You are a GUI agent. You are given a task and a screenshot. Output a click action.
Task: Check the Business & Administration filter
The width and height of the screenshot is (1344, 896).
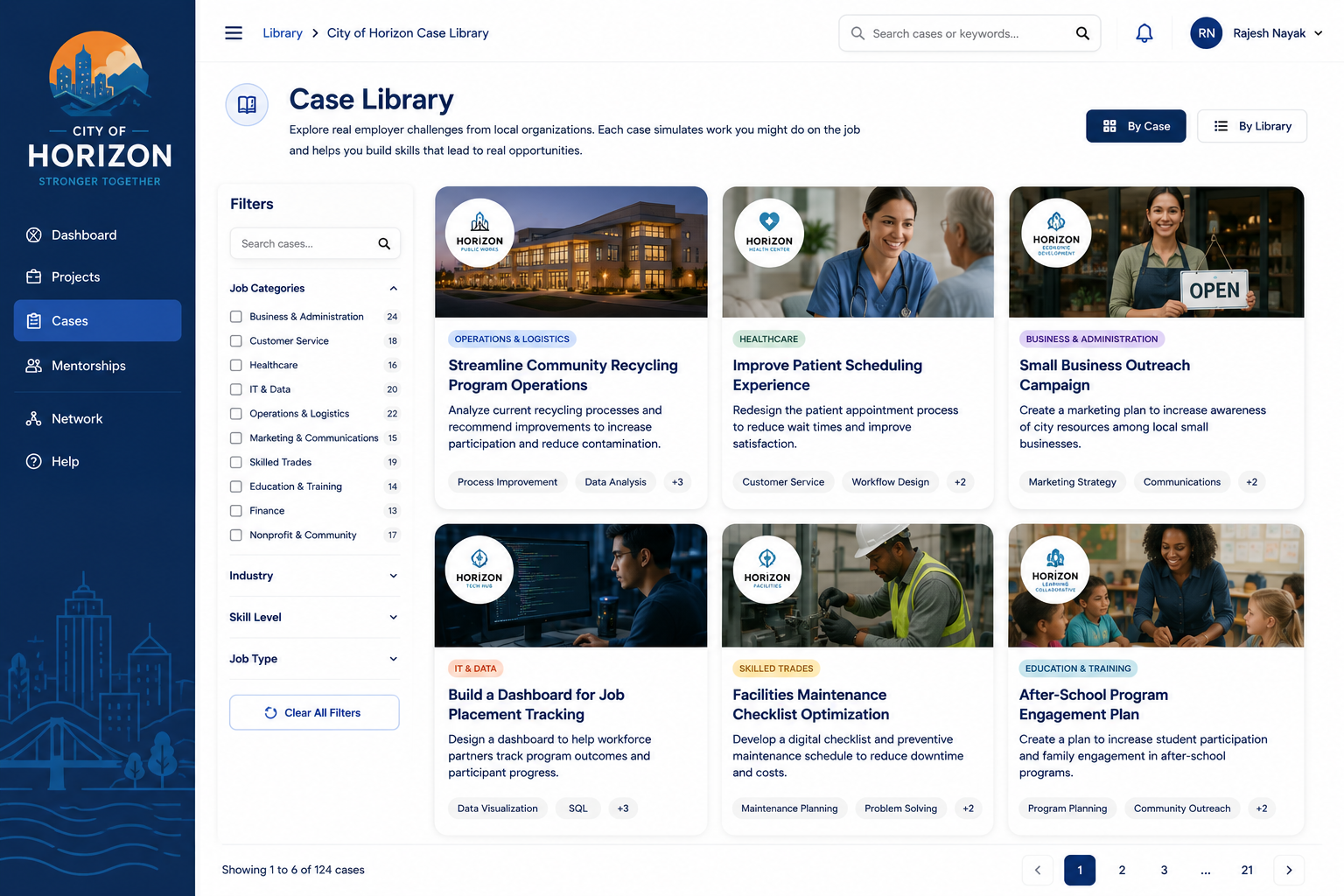point(235,317)
